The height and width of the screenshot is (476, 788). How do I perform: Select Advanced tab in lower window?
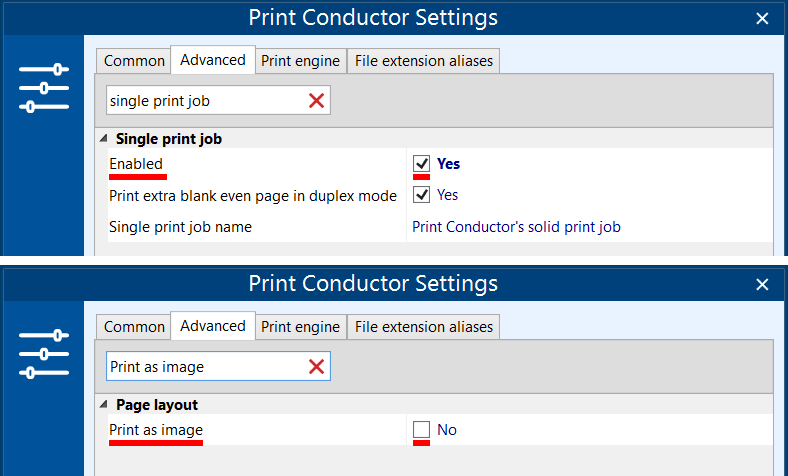213,326
